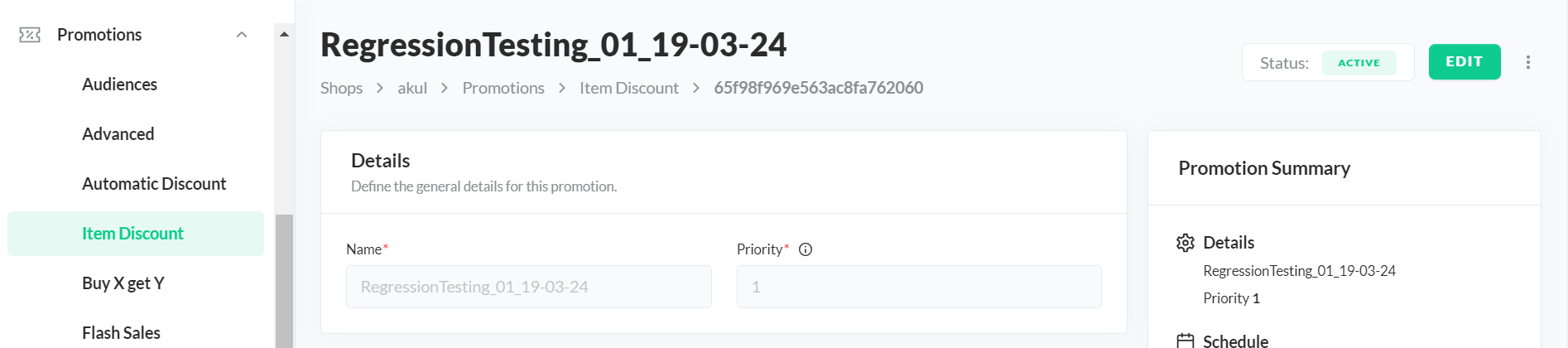Viewport: 1568px width, 348px height.
Task: Collapse the Promotions sidebar section
Action: click(x=242, y=35)
